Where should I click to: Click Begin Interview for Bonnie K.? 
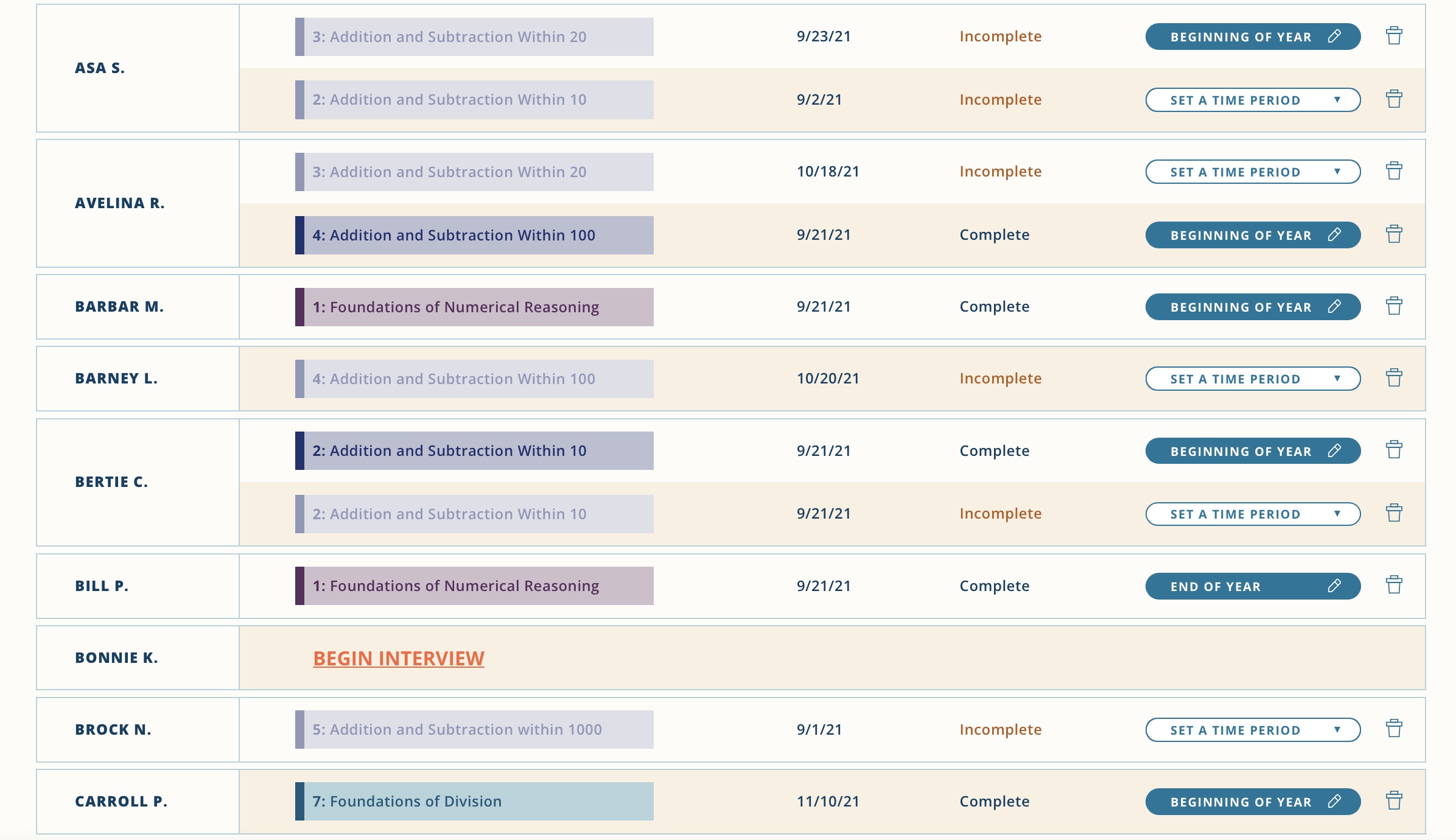pos(398,658)
